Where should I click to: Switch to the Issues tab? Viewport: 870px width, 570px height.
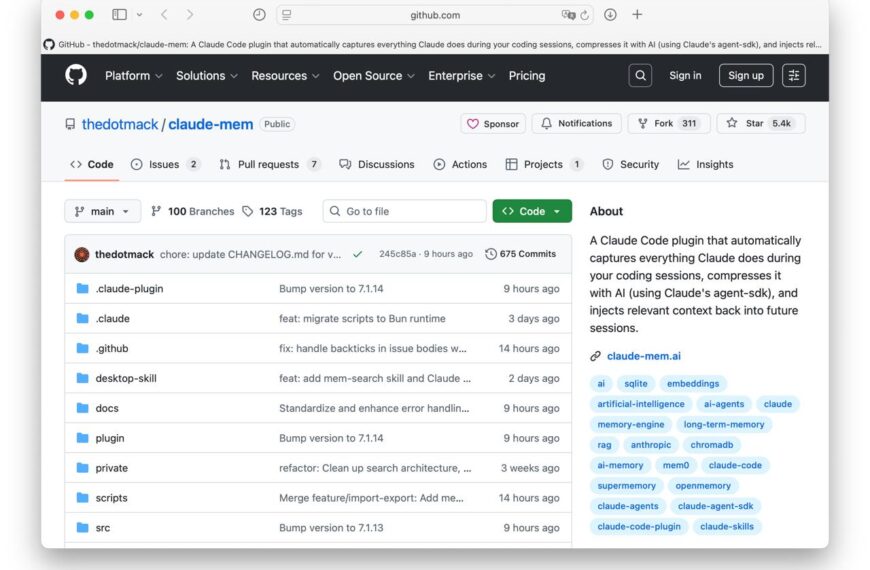coord(165,164)
